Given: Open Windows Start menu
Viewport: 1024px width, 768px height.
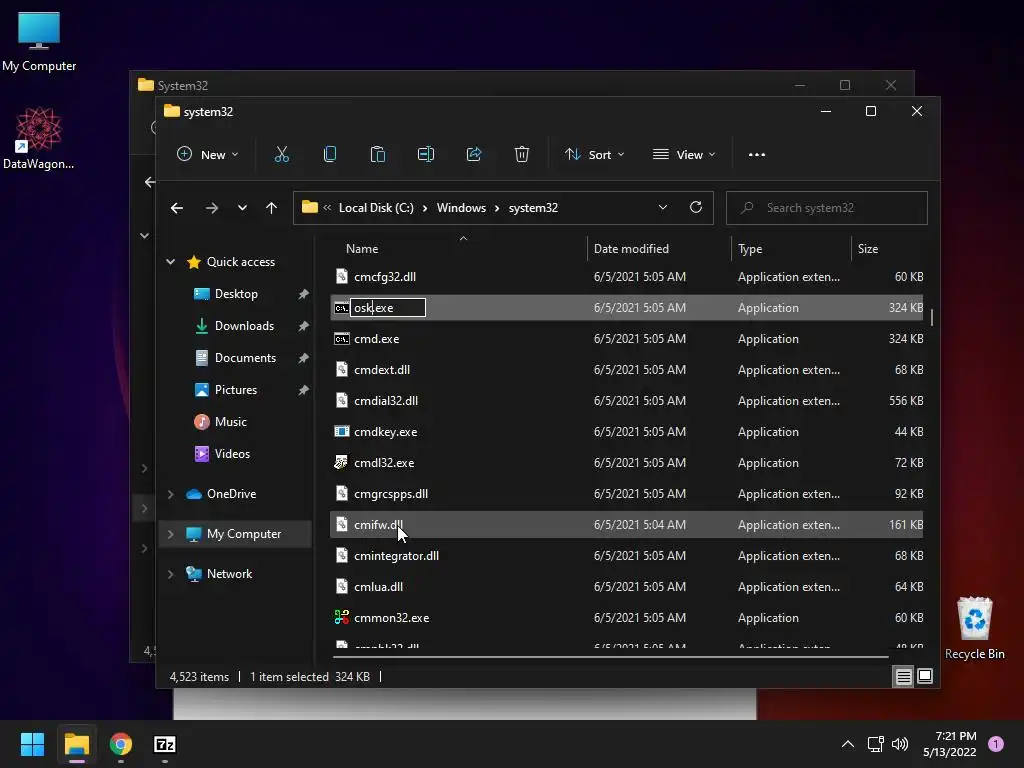Looking at the screenshot, I should click(x=32, y=744).
